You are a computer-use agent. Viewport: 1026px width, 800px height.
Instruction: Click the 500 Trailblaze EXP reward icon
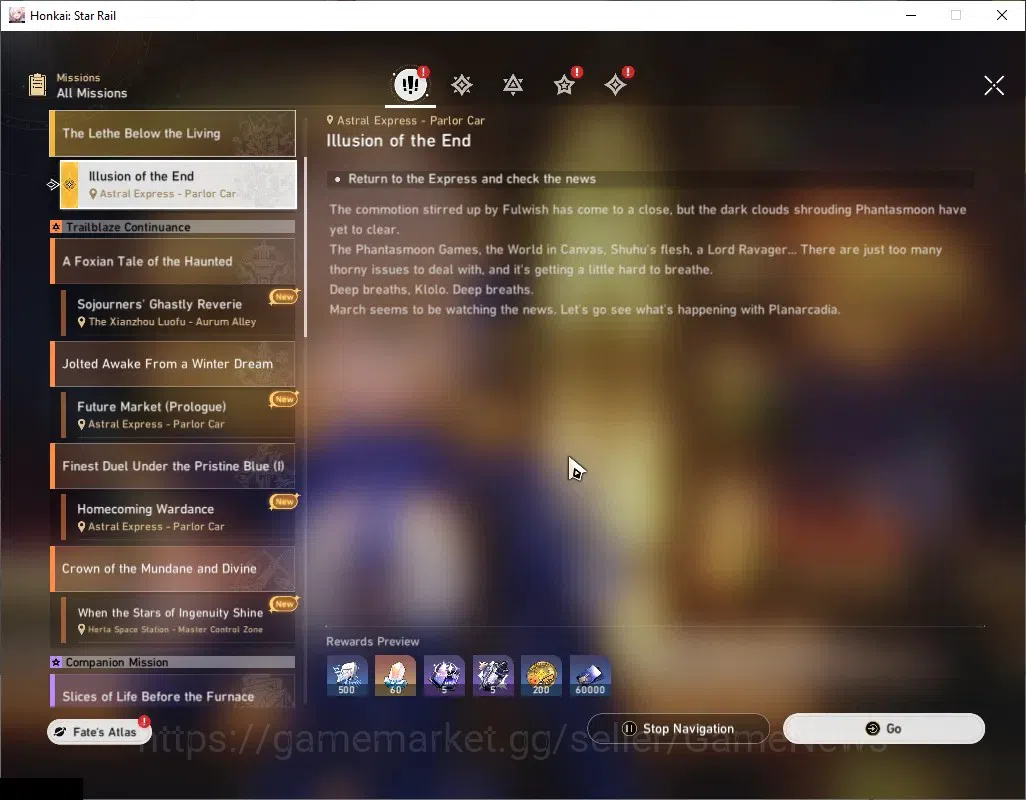click(x=347, y=676)
